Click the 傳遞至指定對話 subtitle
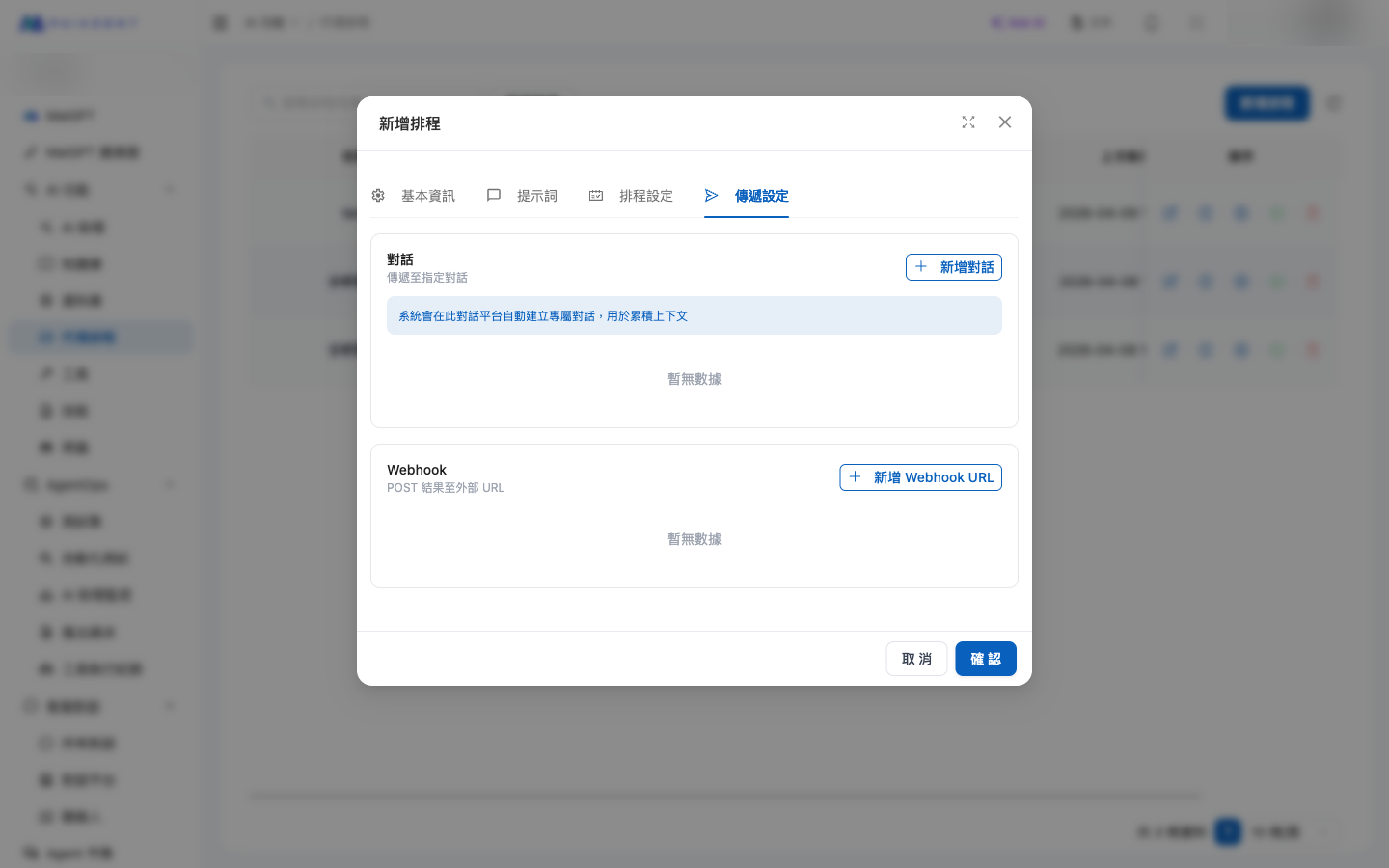Viewport: 1389px width, 868px height. 427,278
